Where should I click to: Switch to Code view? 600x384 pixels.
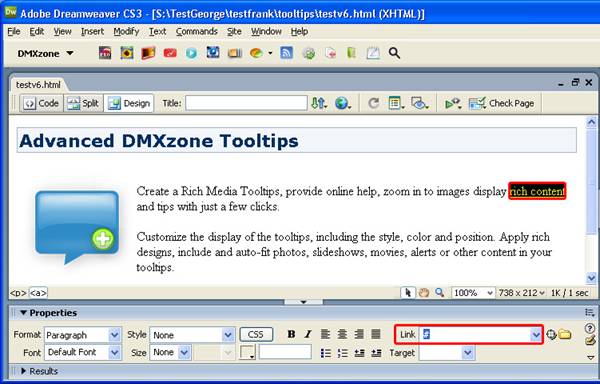(x=41, y=103)
